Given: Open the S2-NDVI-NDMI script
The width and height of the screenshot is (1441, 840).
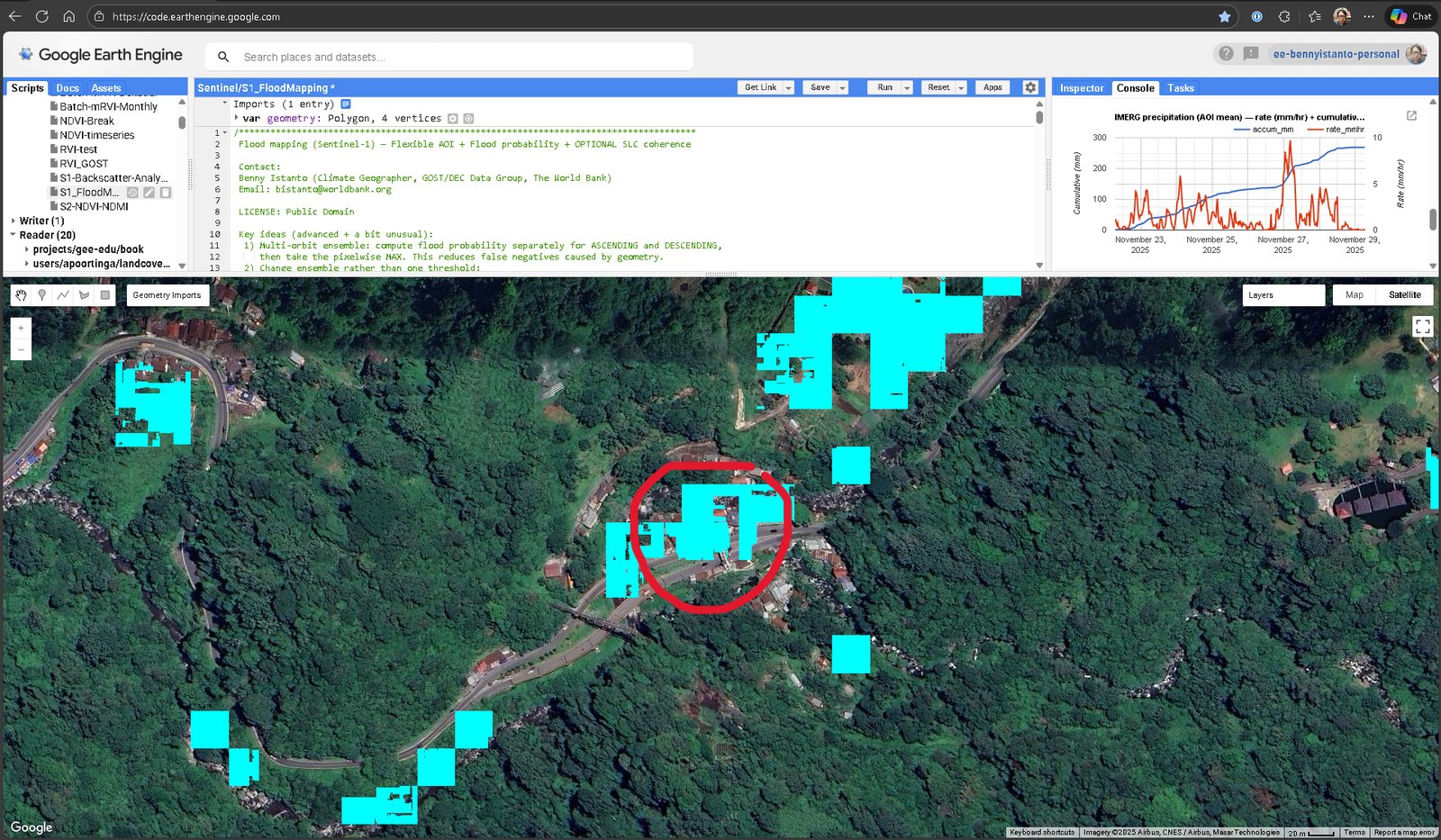Looking at the screenshot, I should [94, 206].
